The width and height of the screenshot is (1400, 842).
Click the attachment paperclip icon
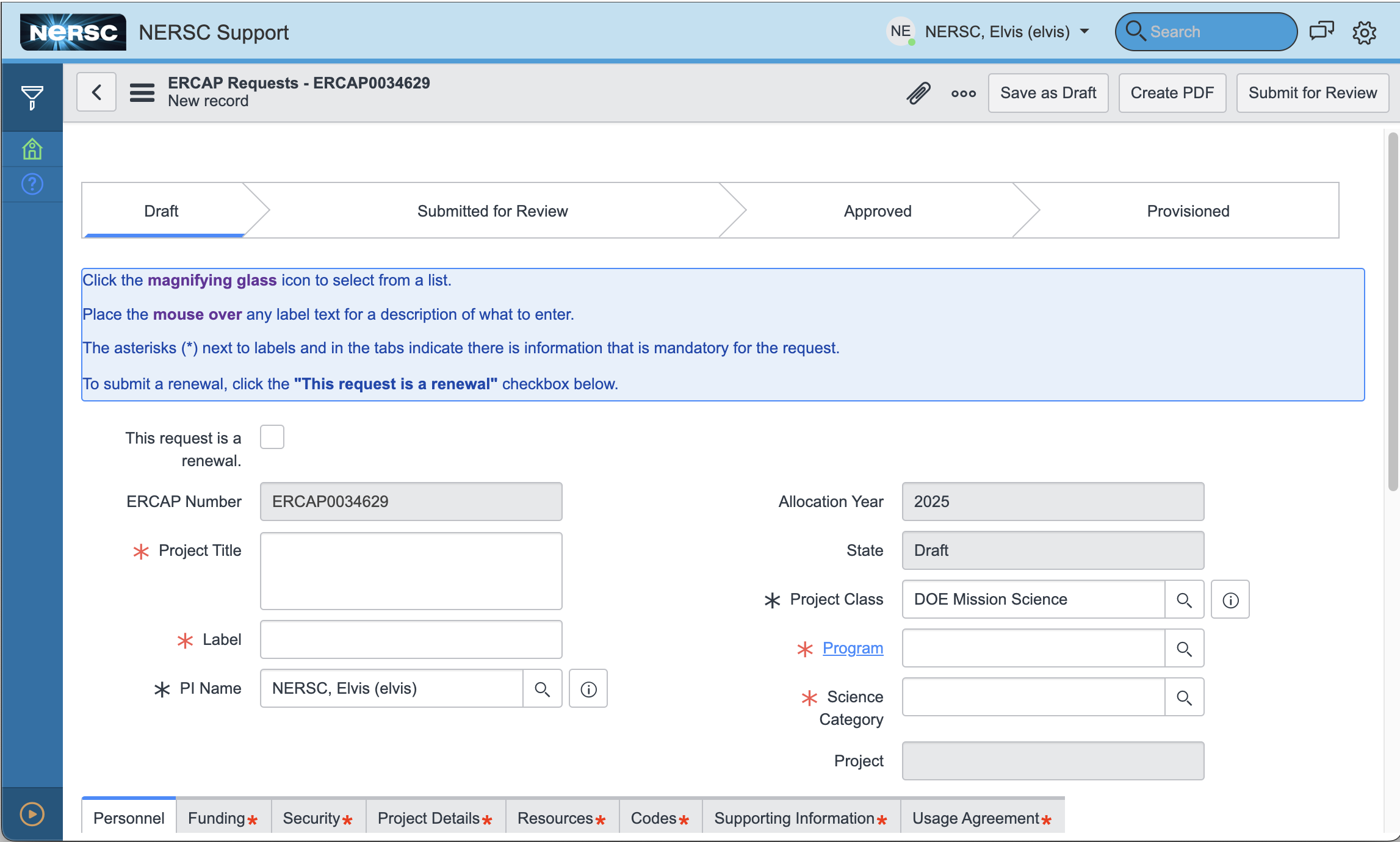tap(918, 93)
